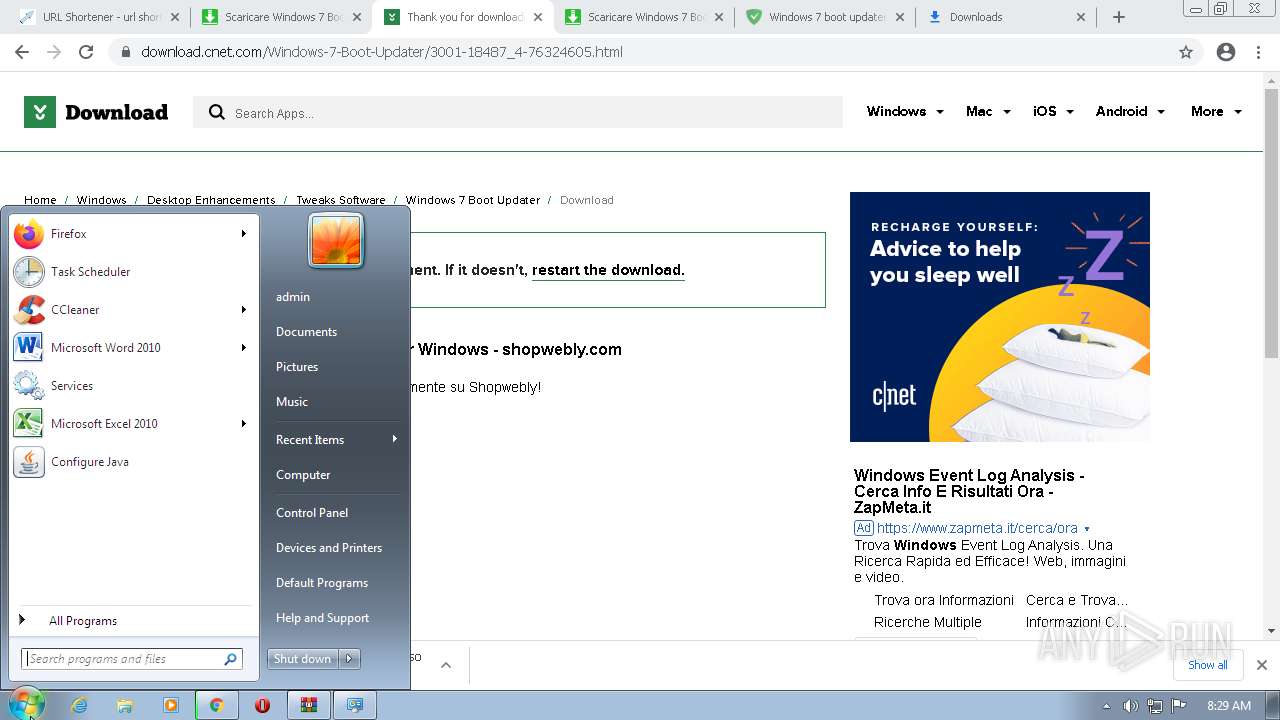Expand the CCleaner submenu arrow
This screenshot has height=720, width=1280.
coord(243,310)
